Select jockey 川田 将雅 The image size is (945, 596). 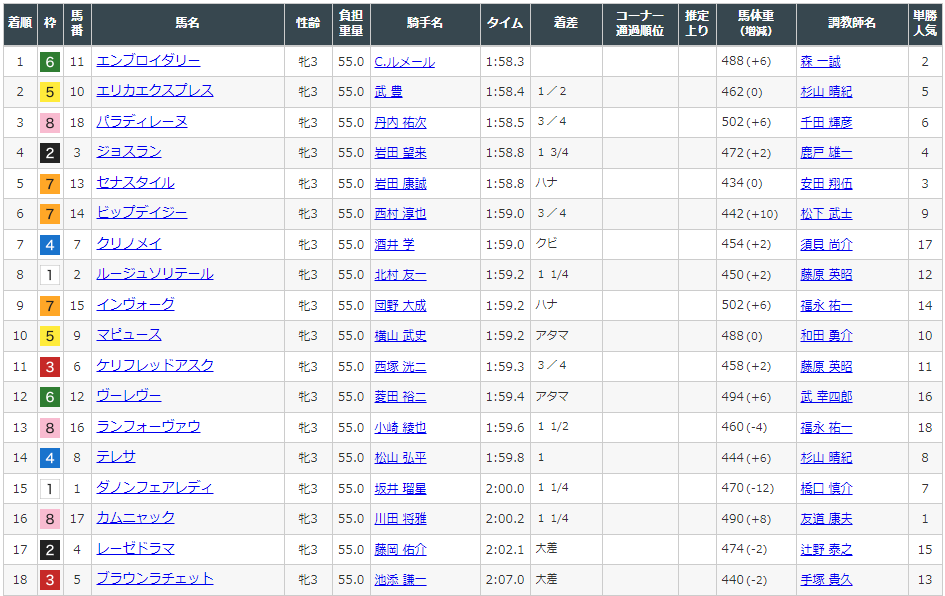(x=400, y=518)
